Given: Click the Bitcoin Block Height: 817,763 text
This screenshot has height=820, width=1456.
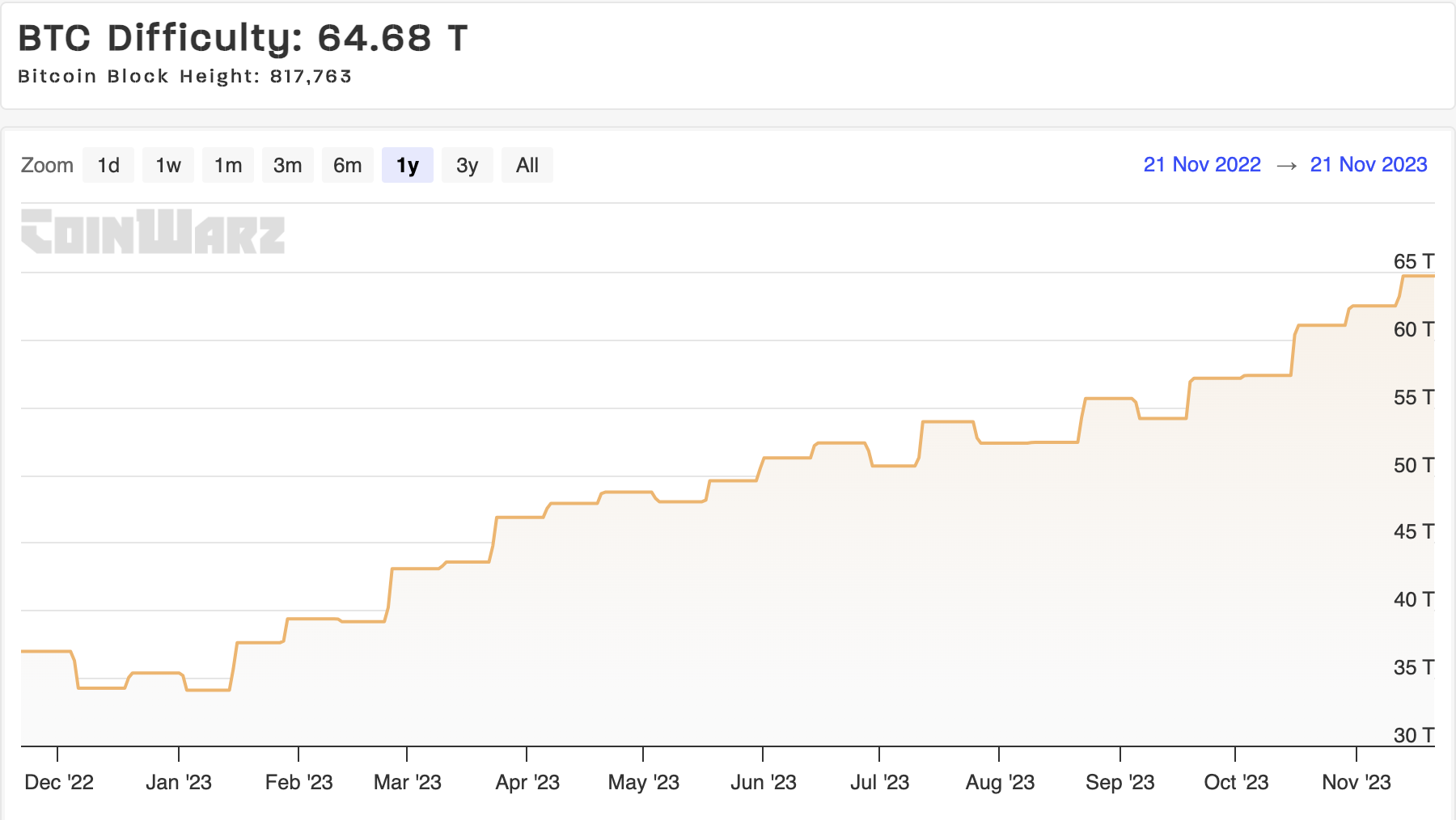Looking at the screenshot, I should [185, 76].
